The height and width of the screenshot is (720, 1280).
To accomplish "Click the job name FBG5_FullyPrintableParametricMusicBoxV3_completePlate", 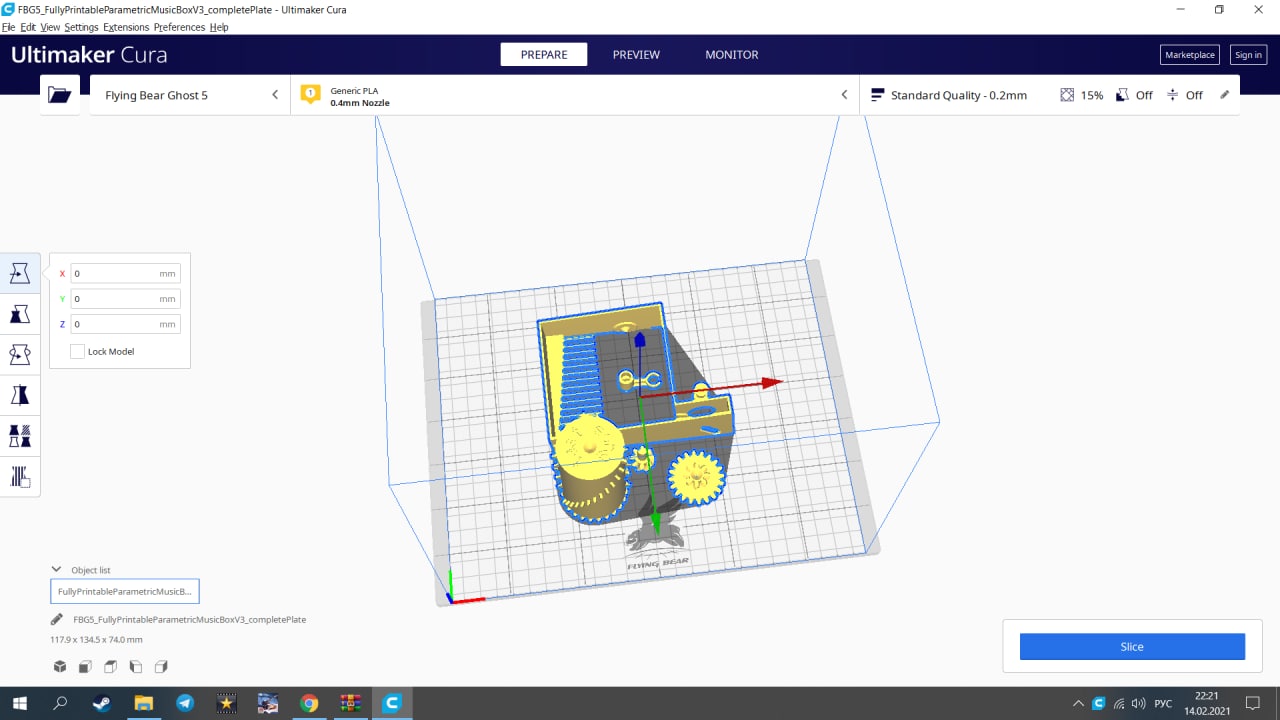I will click(x=189, y=619).
